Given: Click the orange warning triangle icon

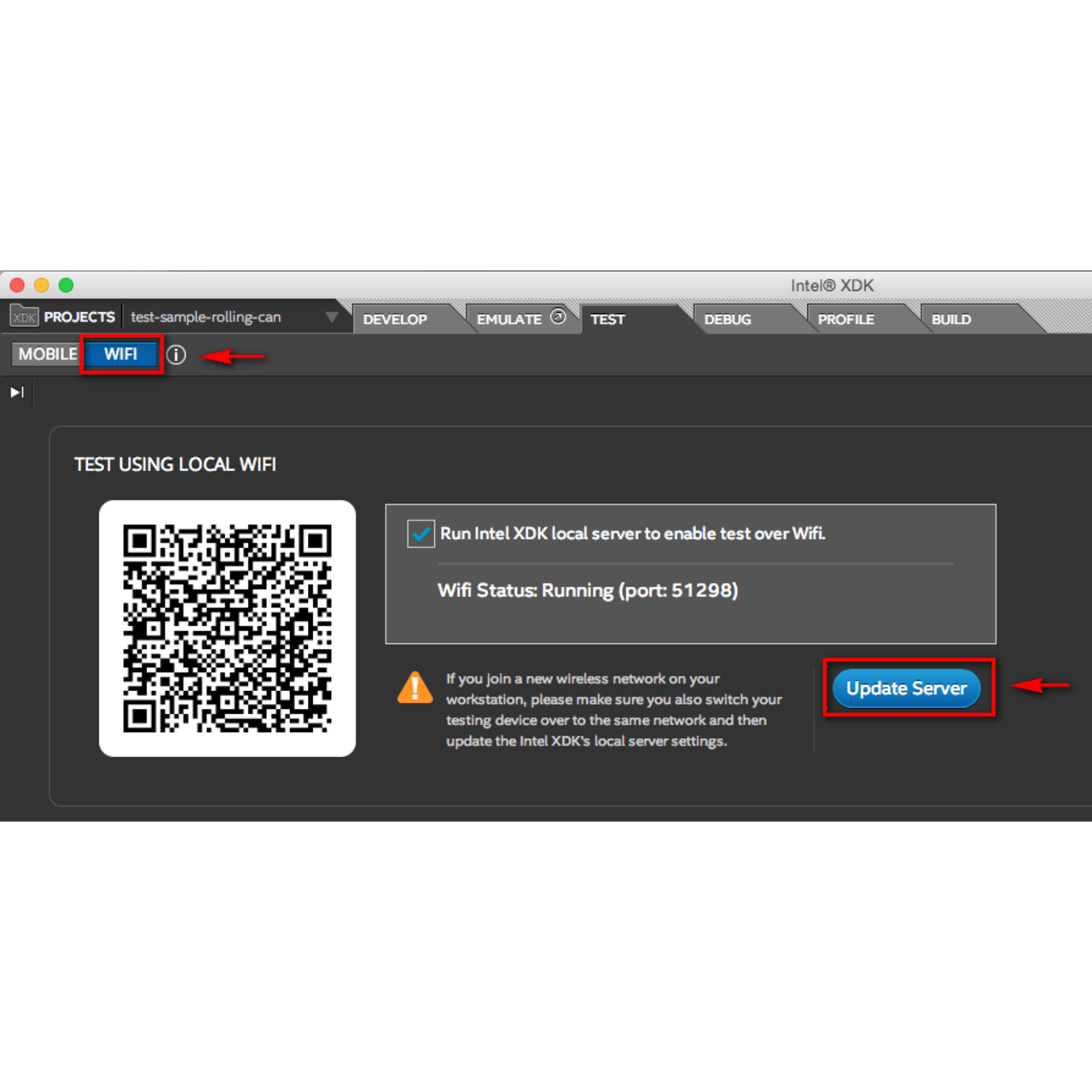Looking at the screenshot, I should point(415,688).
